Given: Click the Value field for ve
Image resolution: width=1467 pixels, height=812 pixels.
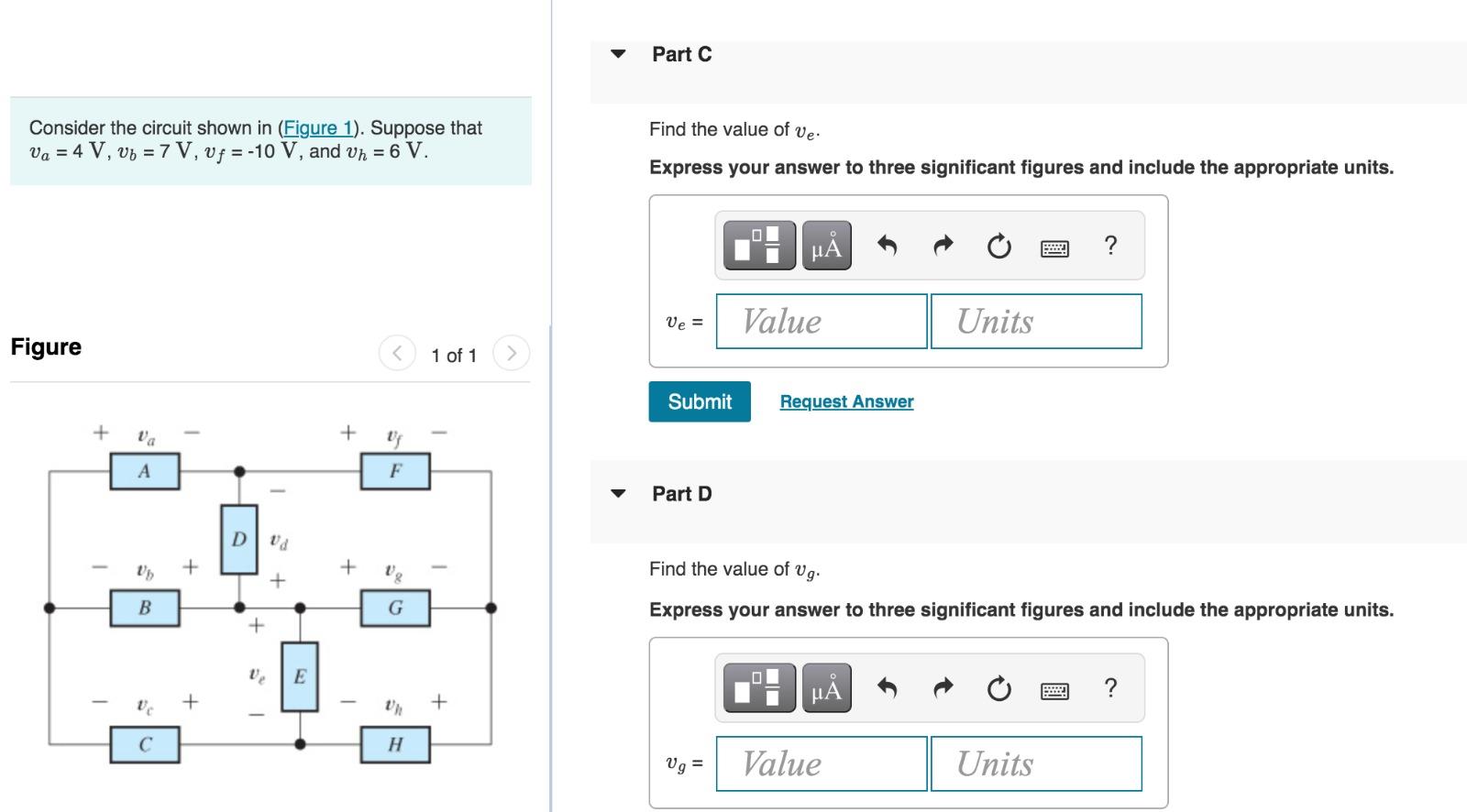Looking at the screenshot, I should pos(821,322).
